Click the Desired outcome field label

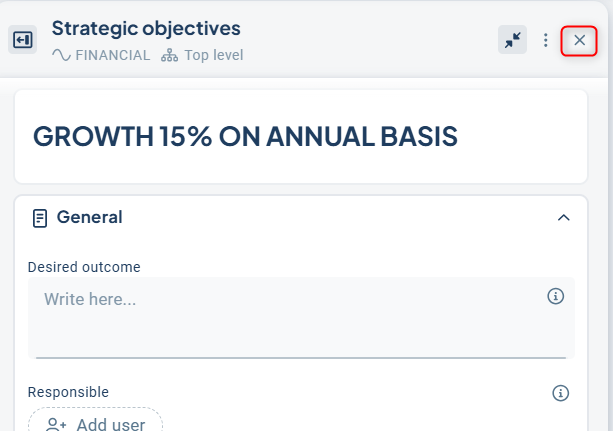(x=84, y=267)
